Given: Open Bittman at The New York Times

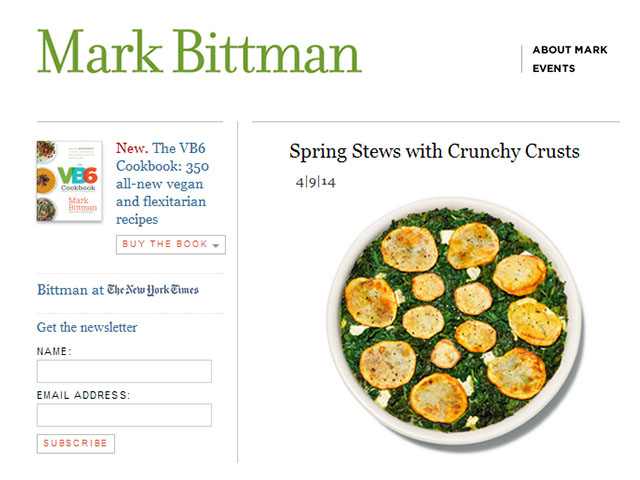Looking at the screenshot, I should (118, 290).
